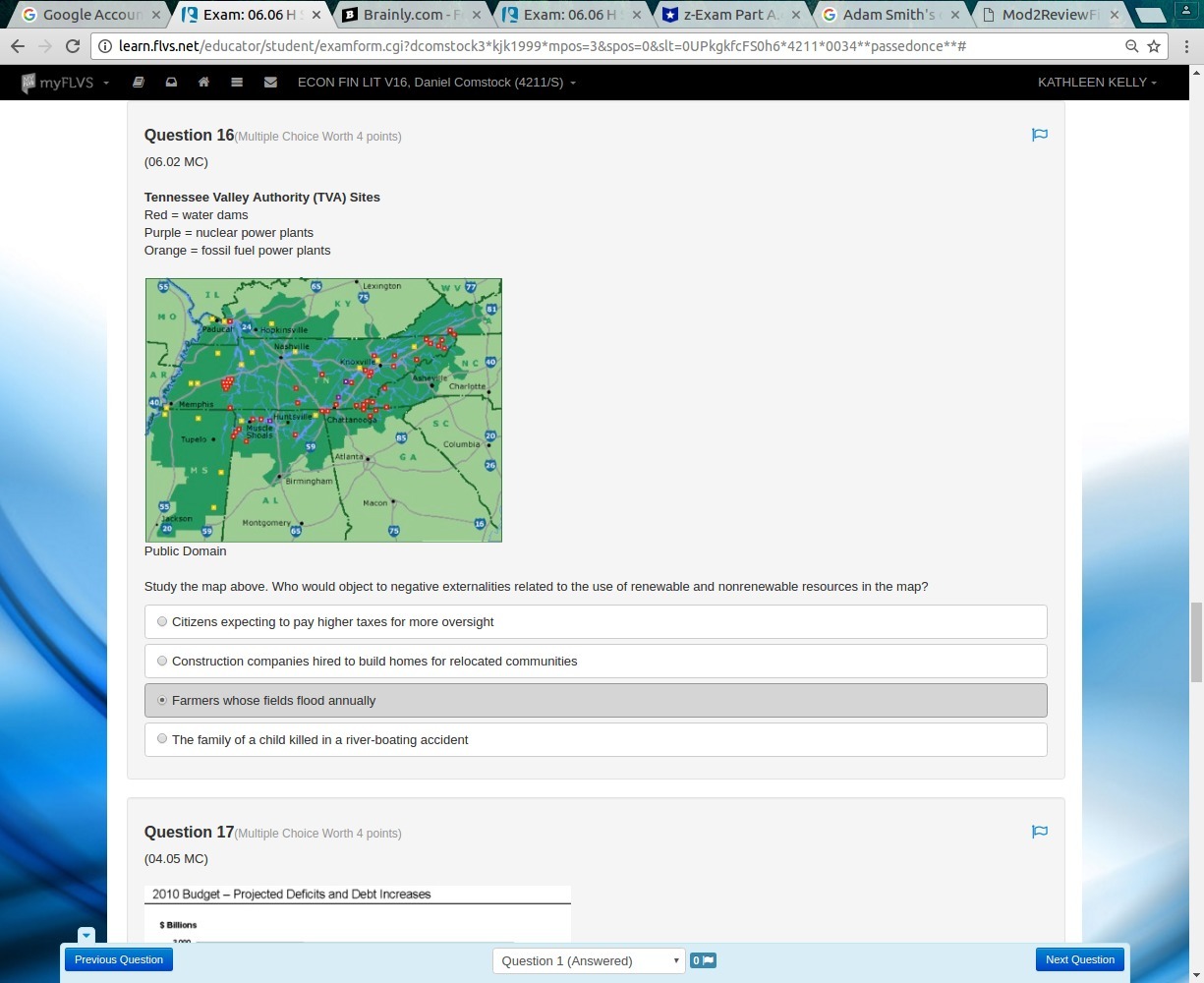Image resolution: width=1204 pixels, height=983 pixels.
Task: Click the 'Question 17' heading text
Action: [x=190, y=833]
